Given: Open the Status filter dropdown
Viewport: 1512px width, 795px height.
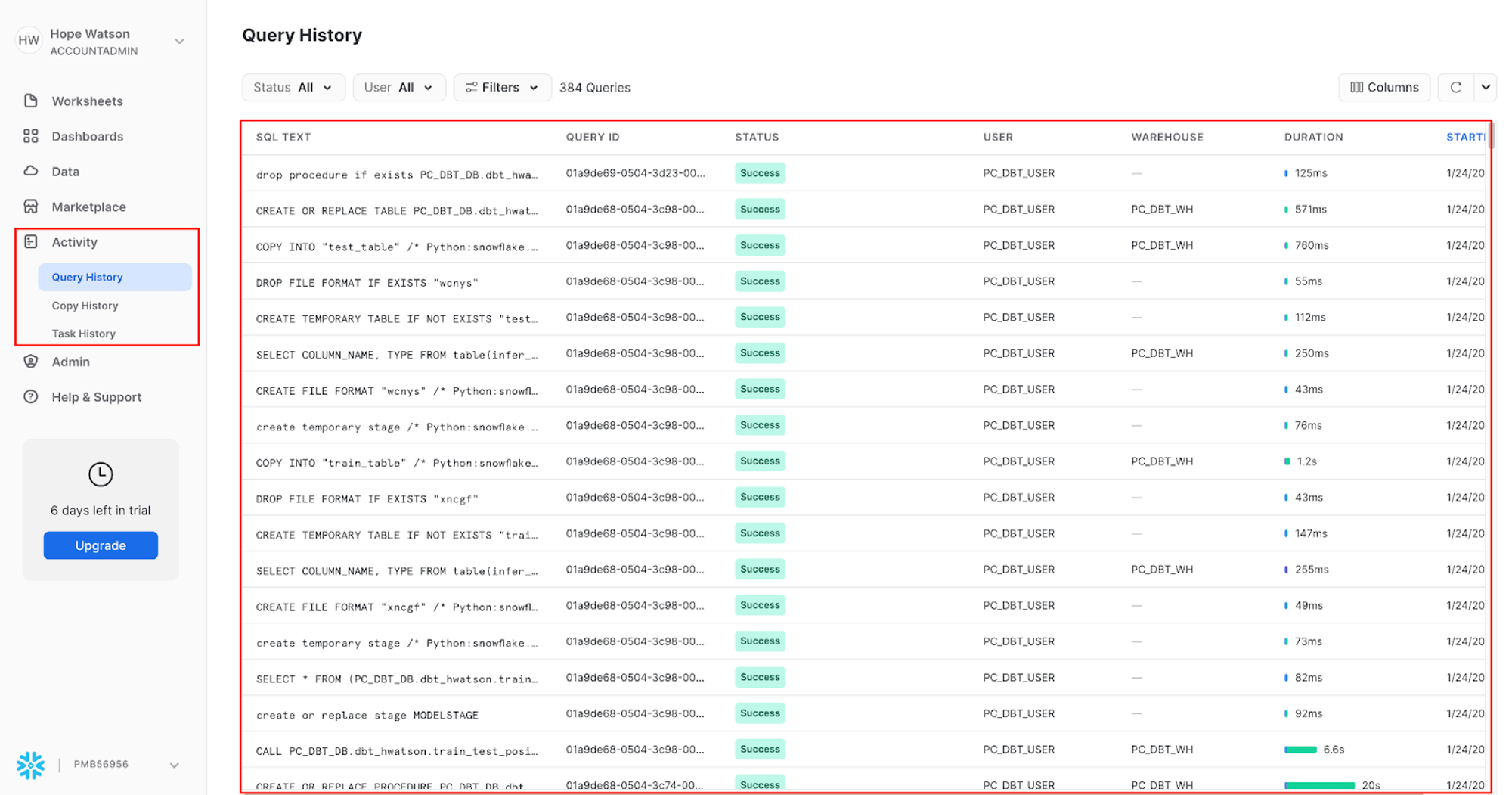Looking at the screenshot, I should (293, 87).
